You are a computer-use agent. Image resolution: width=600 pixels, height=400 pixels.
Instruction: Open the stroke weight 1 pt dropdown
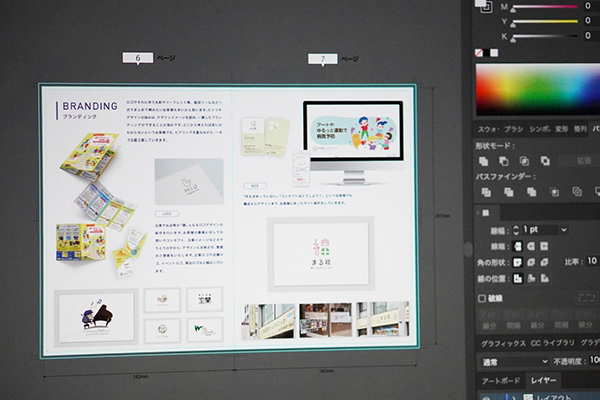564,230
